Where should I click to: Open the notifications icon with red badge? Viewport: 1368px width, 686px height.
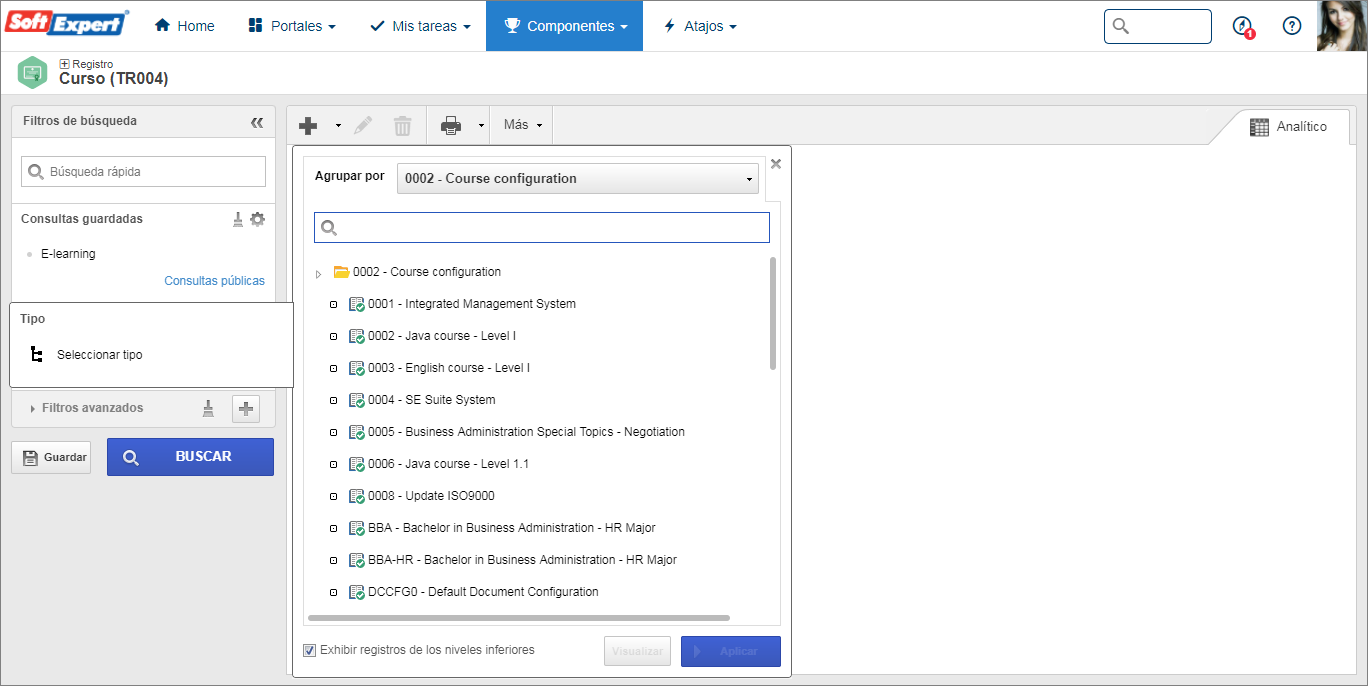(1243, 26)
